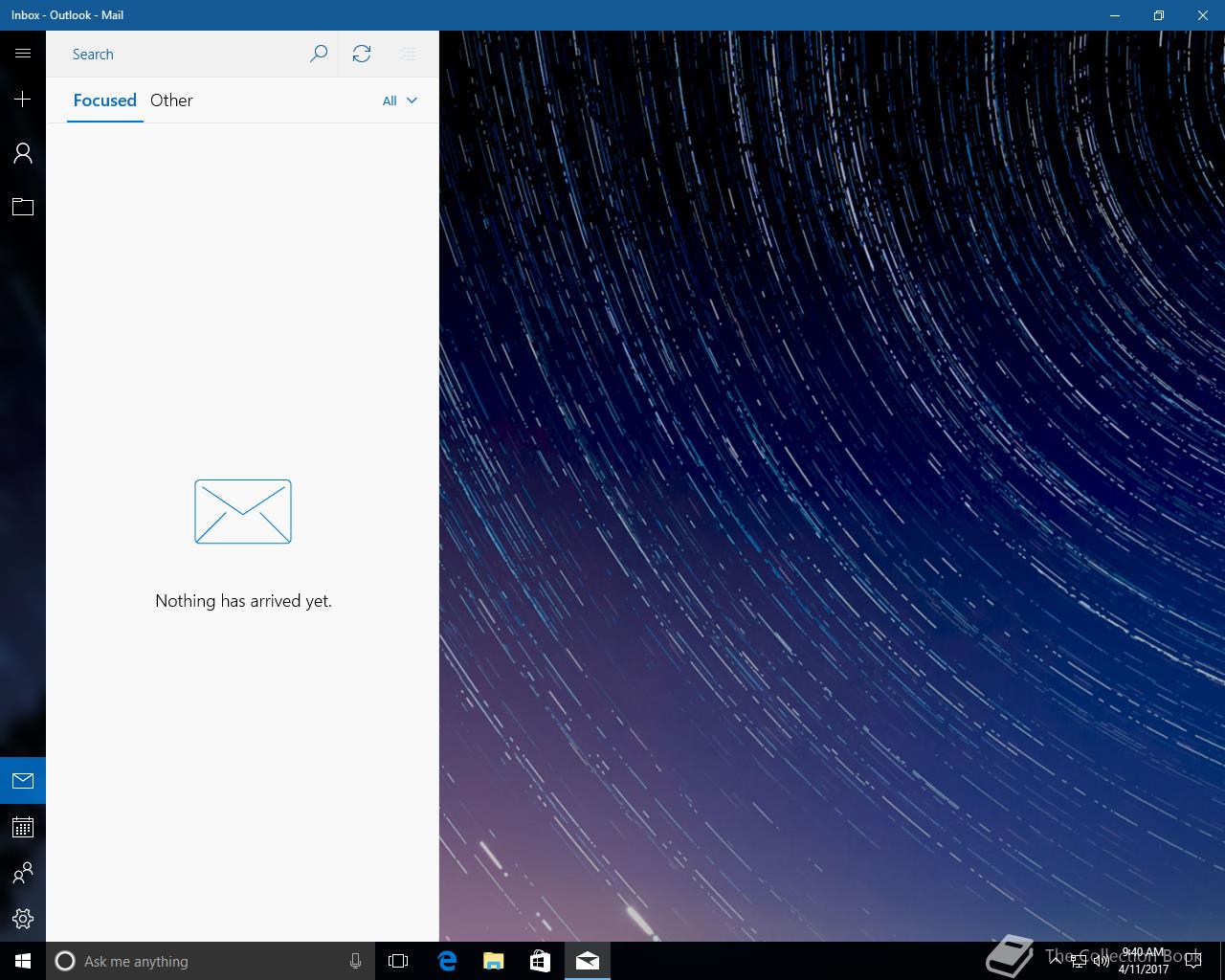Open Task View from taskbar
The image size is (1225, 980).
pos(398,961)
